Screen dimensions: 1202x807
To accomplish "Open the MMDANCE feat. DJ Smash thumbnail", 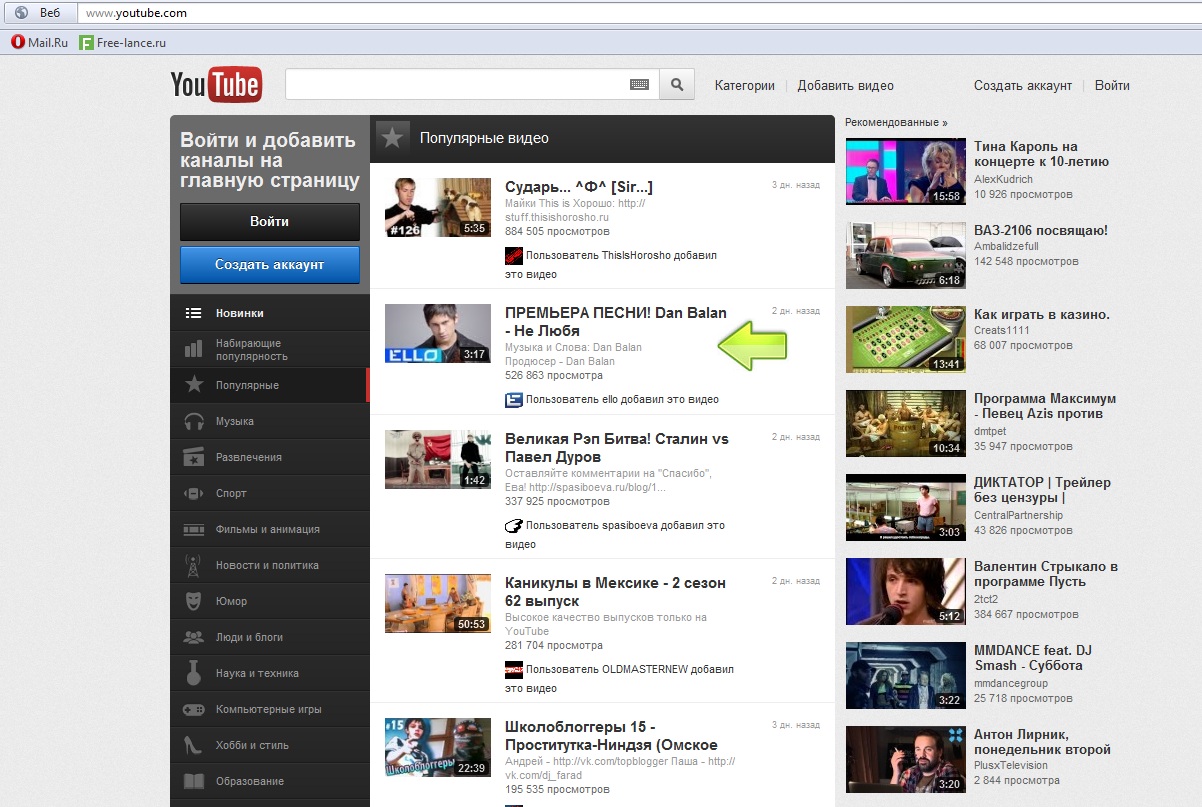I will [906, 675].
